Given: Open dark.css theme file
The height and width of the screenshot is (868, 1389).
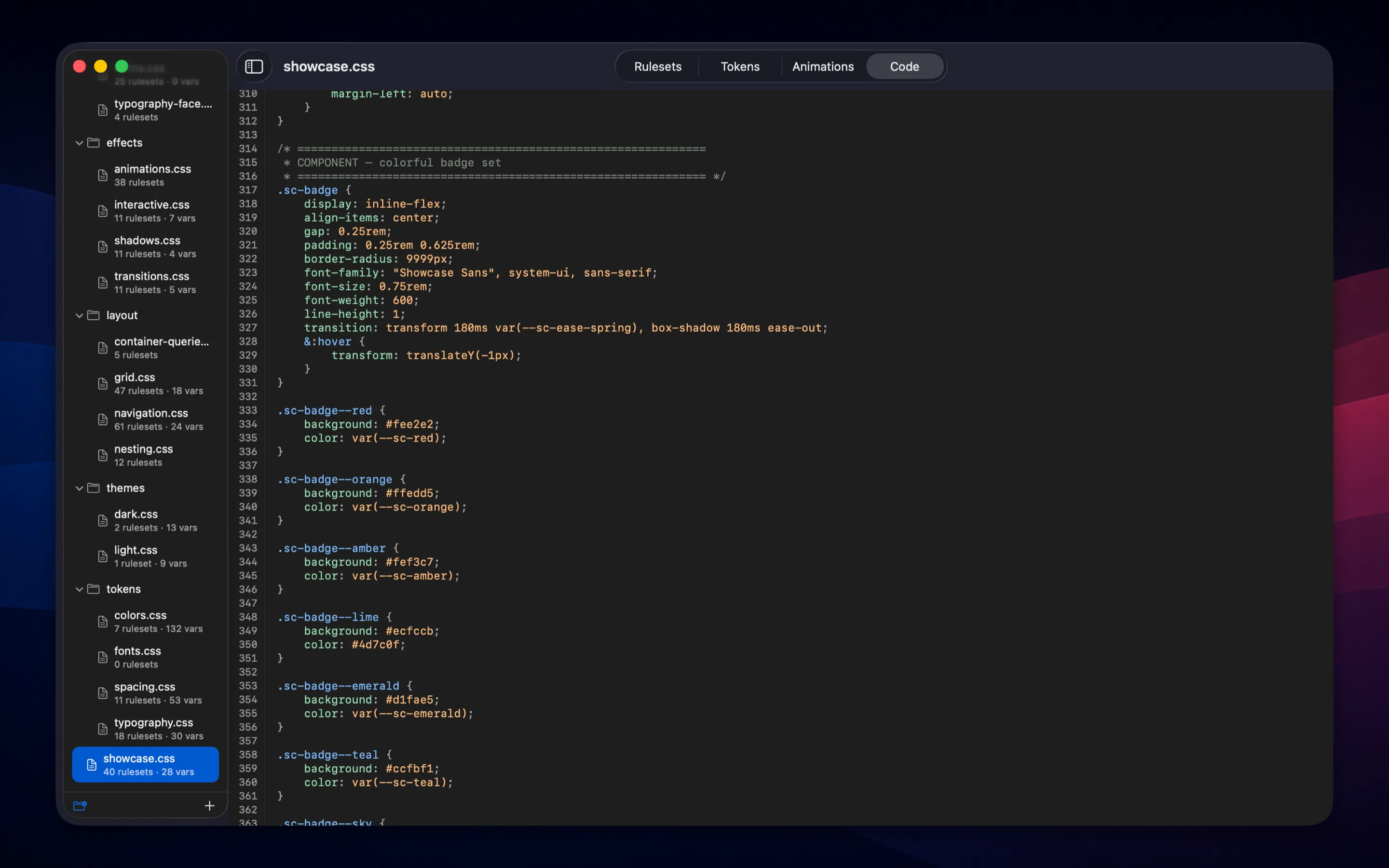Looking at the screenshot, I should (x=145, y=521).
